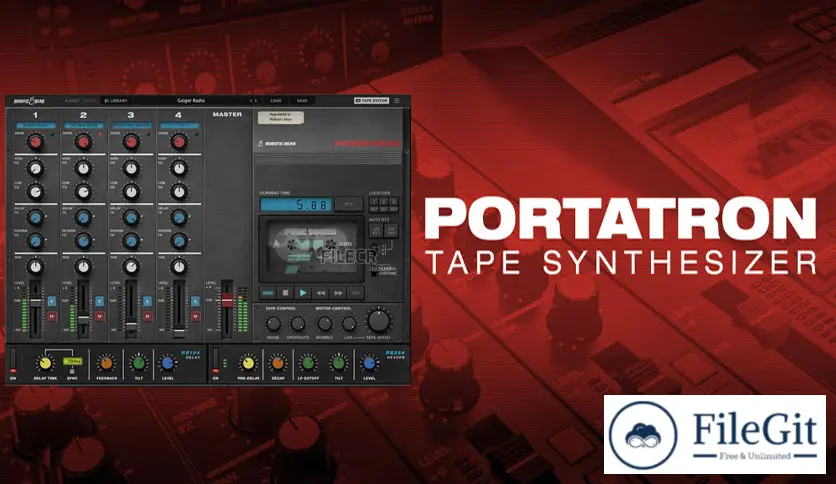Image resolution: width=836 pixels, height=484 pixels.
Task: Click the SAVE button
Action: pyautogui.click(x=302, y=100)
